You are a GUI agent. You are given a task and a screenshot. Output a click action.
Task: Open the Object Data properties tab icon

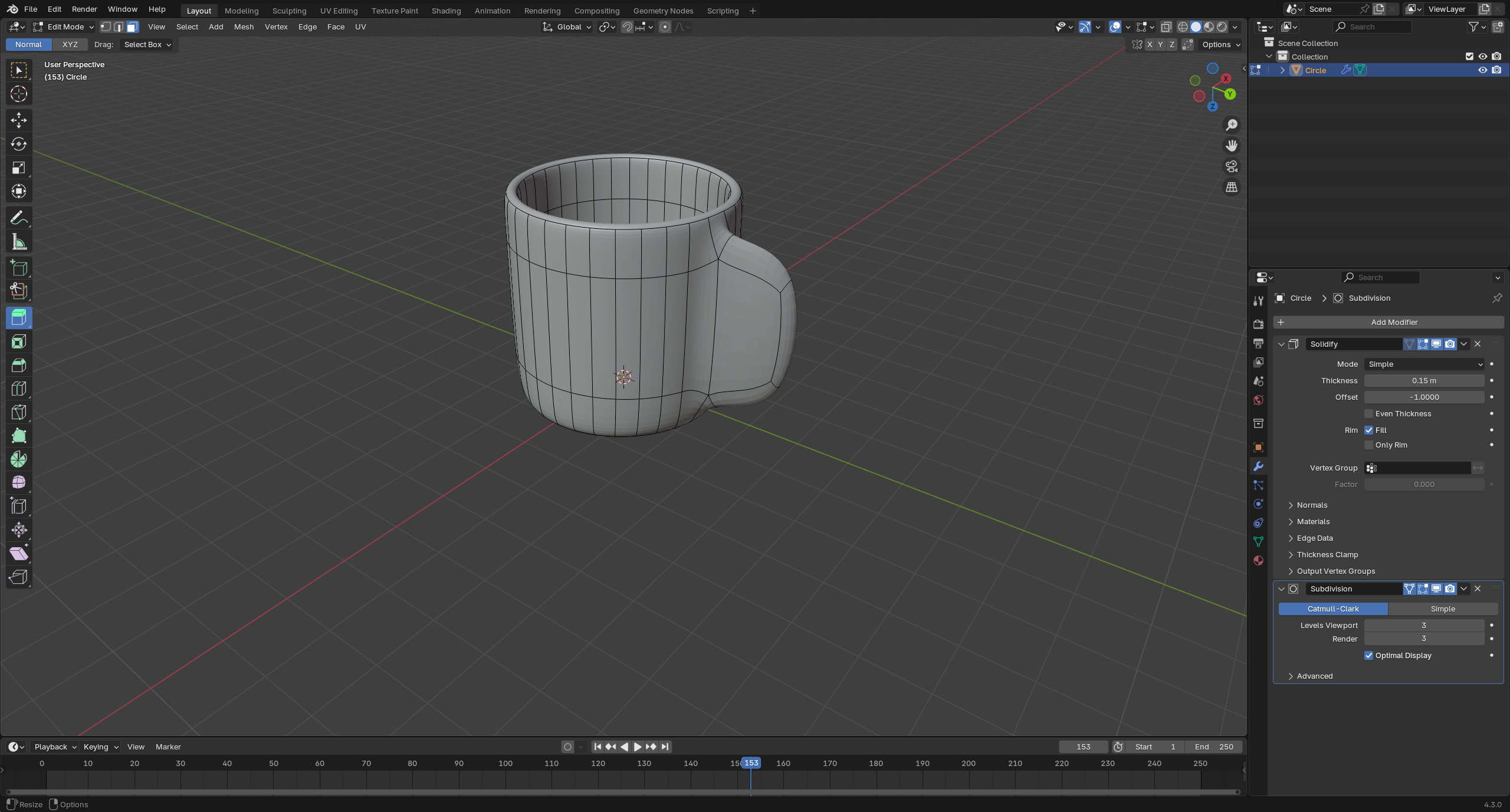coord(1258,541)
